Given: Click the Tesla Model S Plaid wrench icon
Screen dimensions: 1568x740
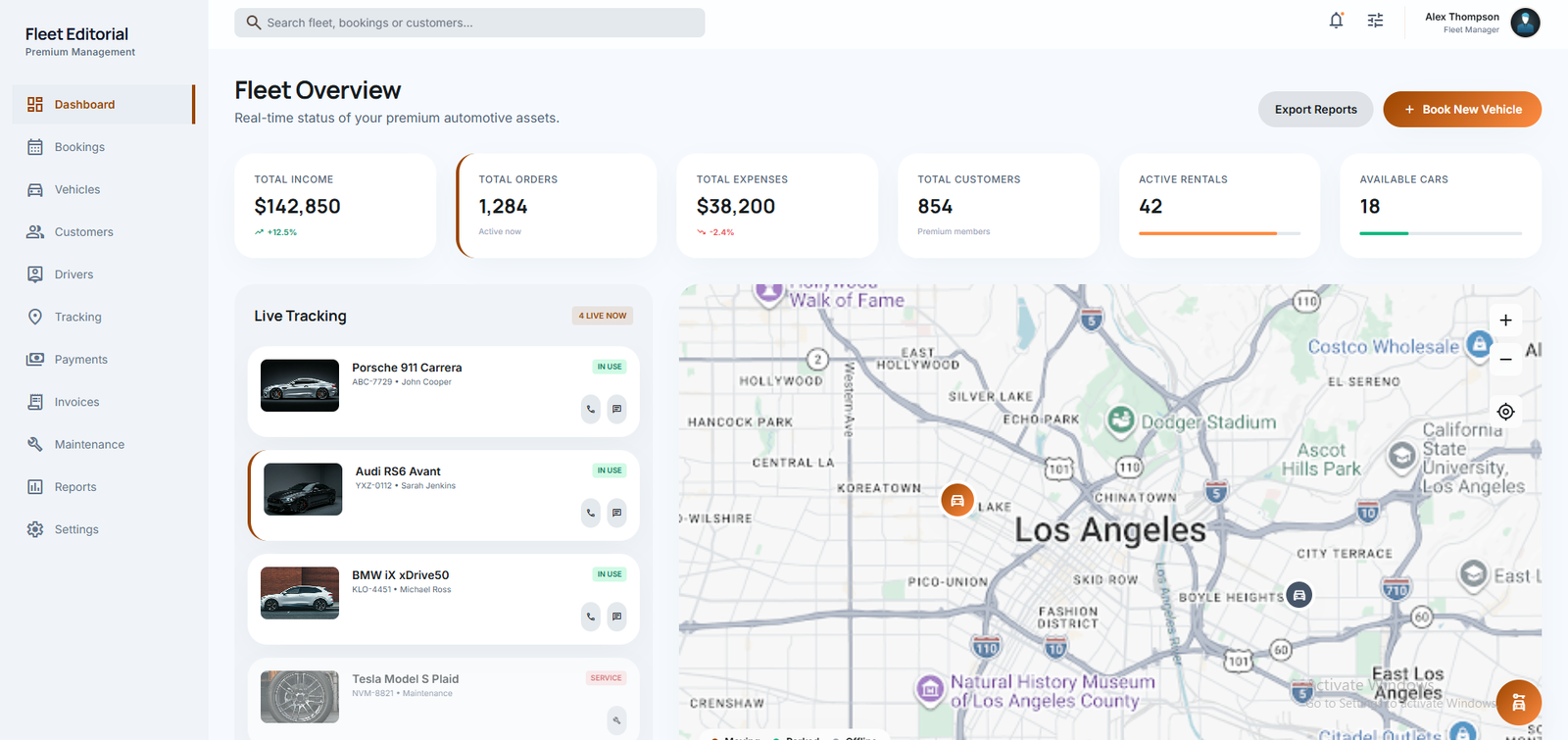Looking at the screenshot, I should point(616,720).
